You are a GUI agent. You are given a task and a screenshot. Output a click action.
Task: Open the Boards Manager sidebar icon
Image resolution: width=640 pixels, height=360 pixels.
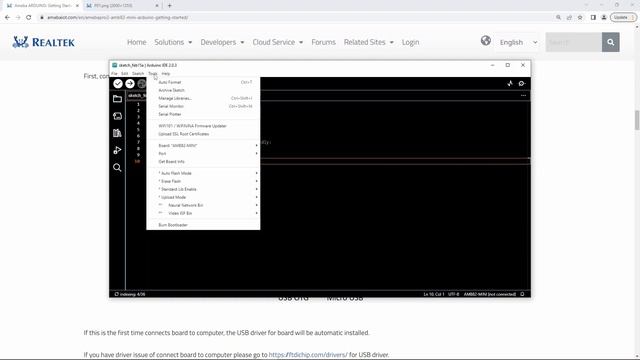click(117, 116)
